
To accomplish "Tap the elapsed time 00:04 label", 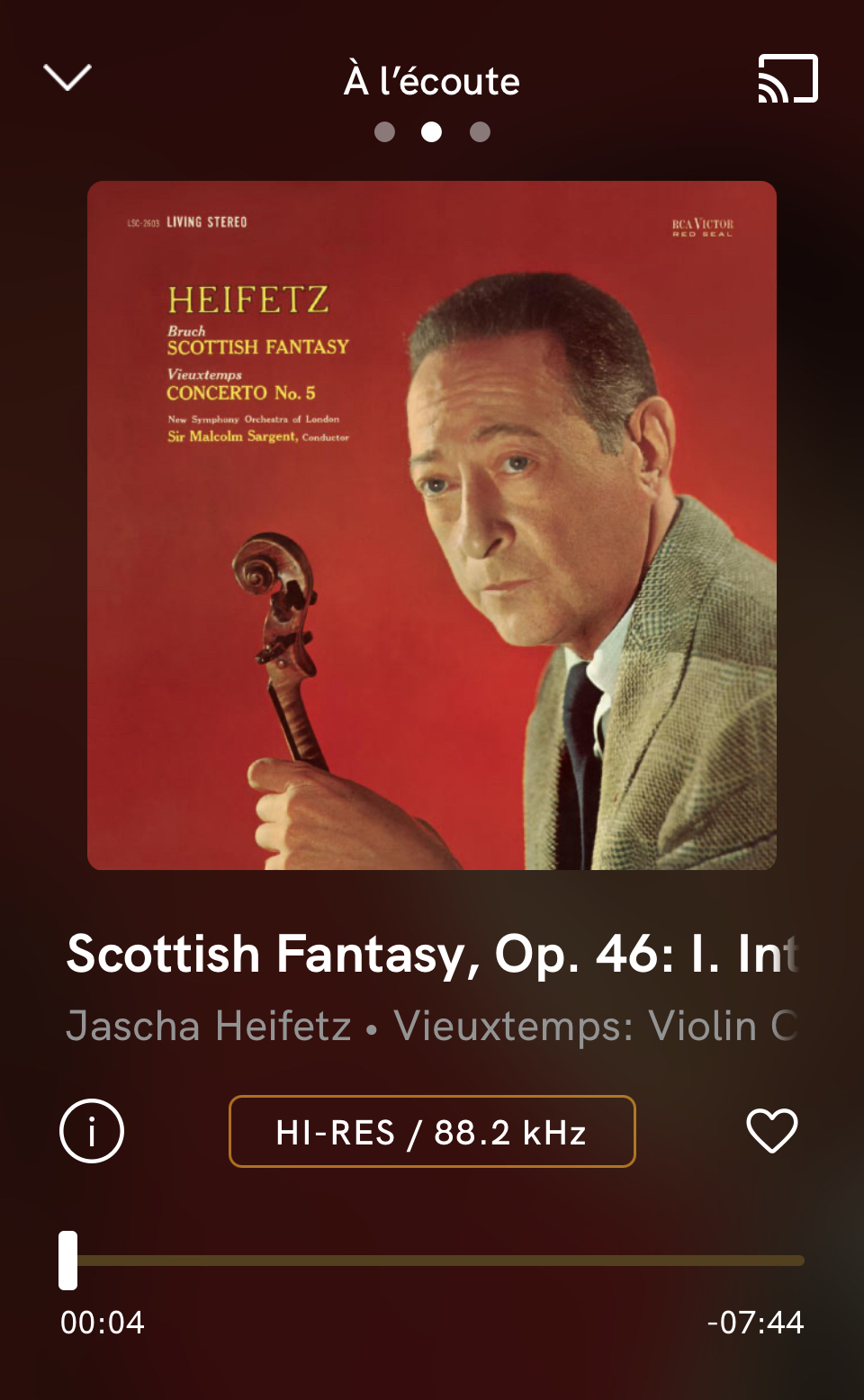I will (103, 1323).
